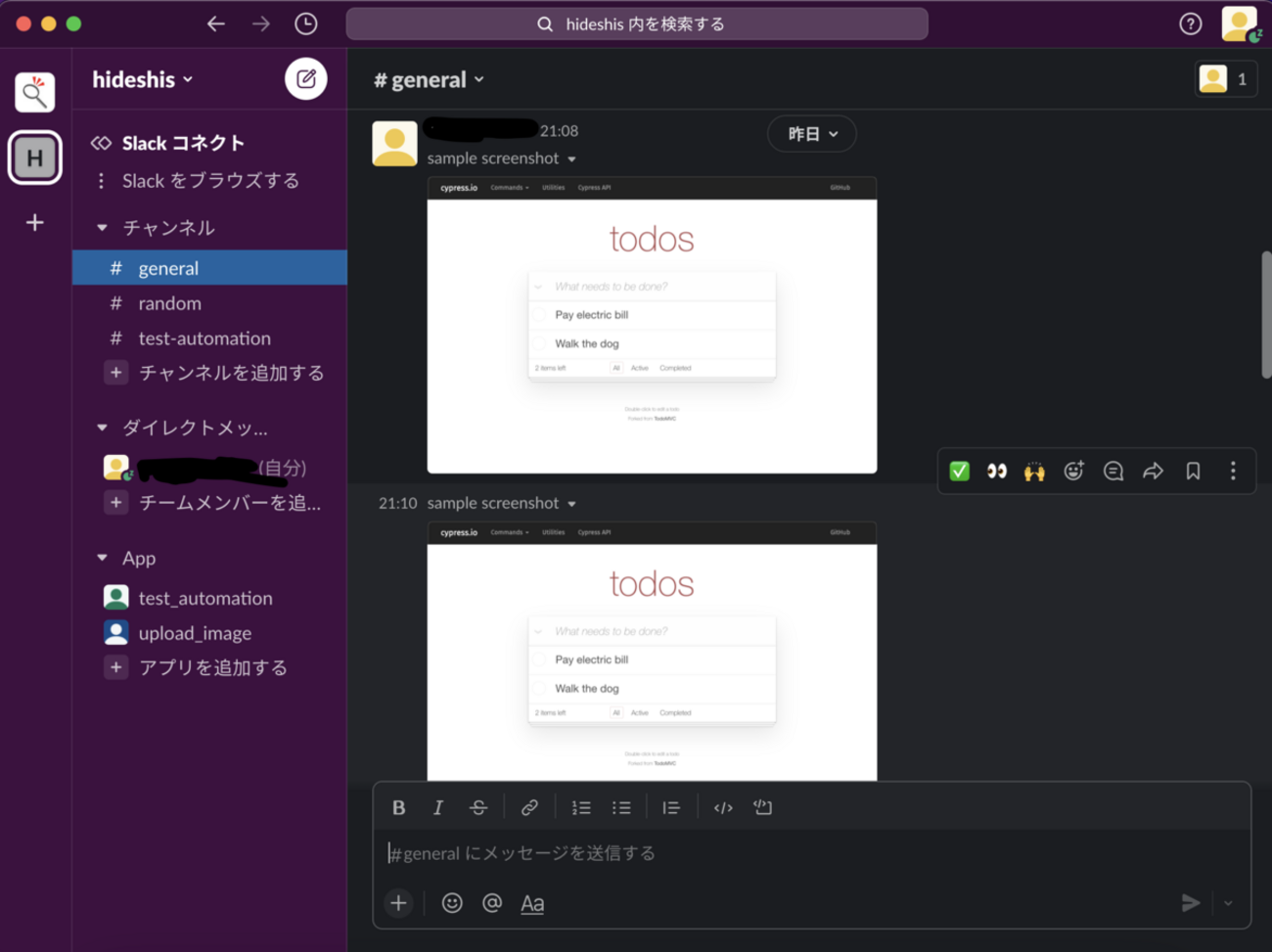
Task: Toggle bold formatting
Action: coord(398,807)
